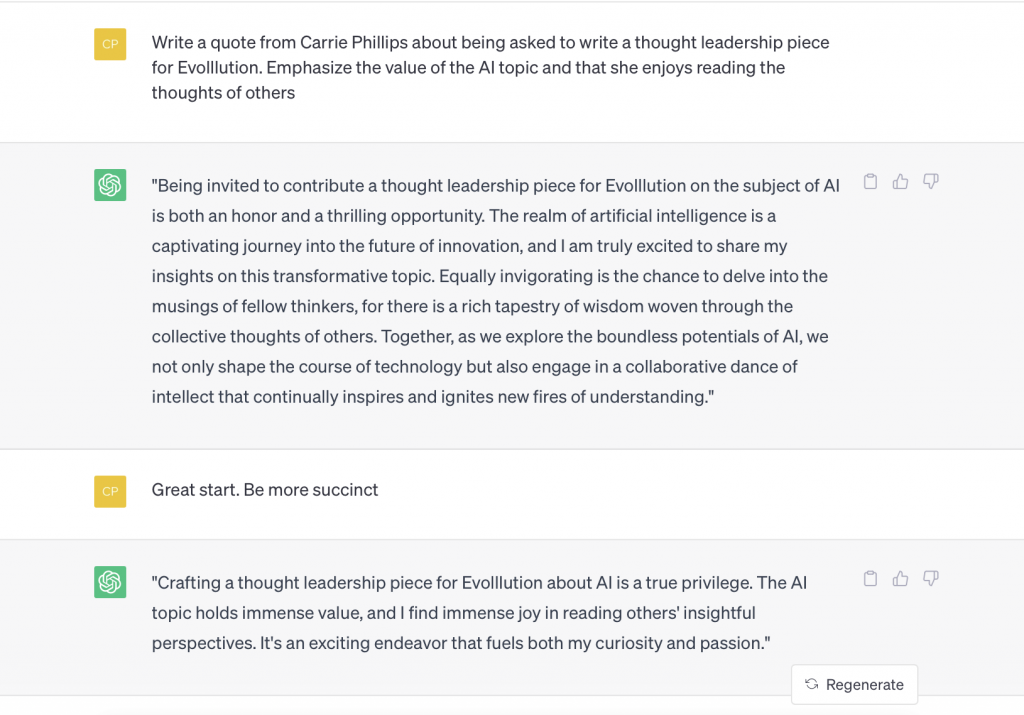Click ChatGPT logo beside first response
This screenshot has height=715, width=1024.
point(110,185)
